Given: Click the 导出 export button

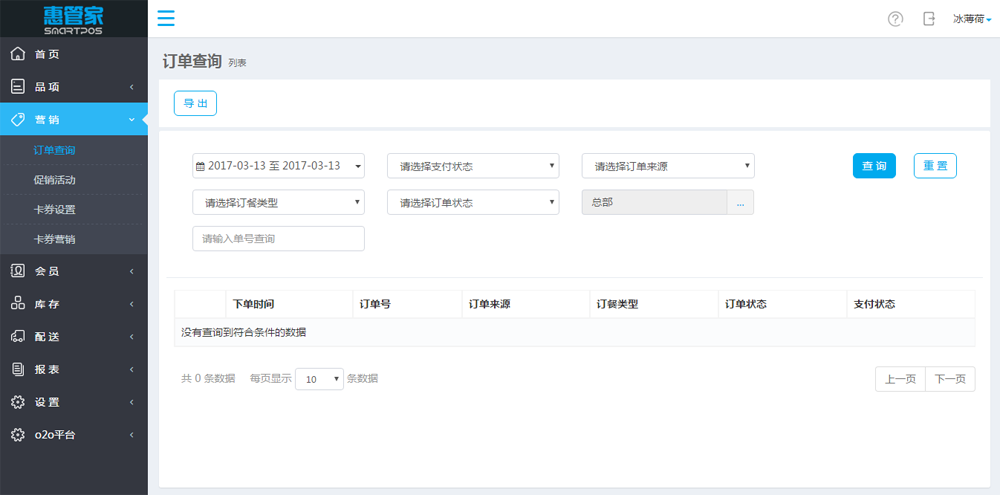Looking at the screenshot, I should tap(196, 103).
